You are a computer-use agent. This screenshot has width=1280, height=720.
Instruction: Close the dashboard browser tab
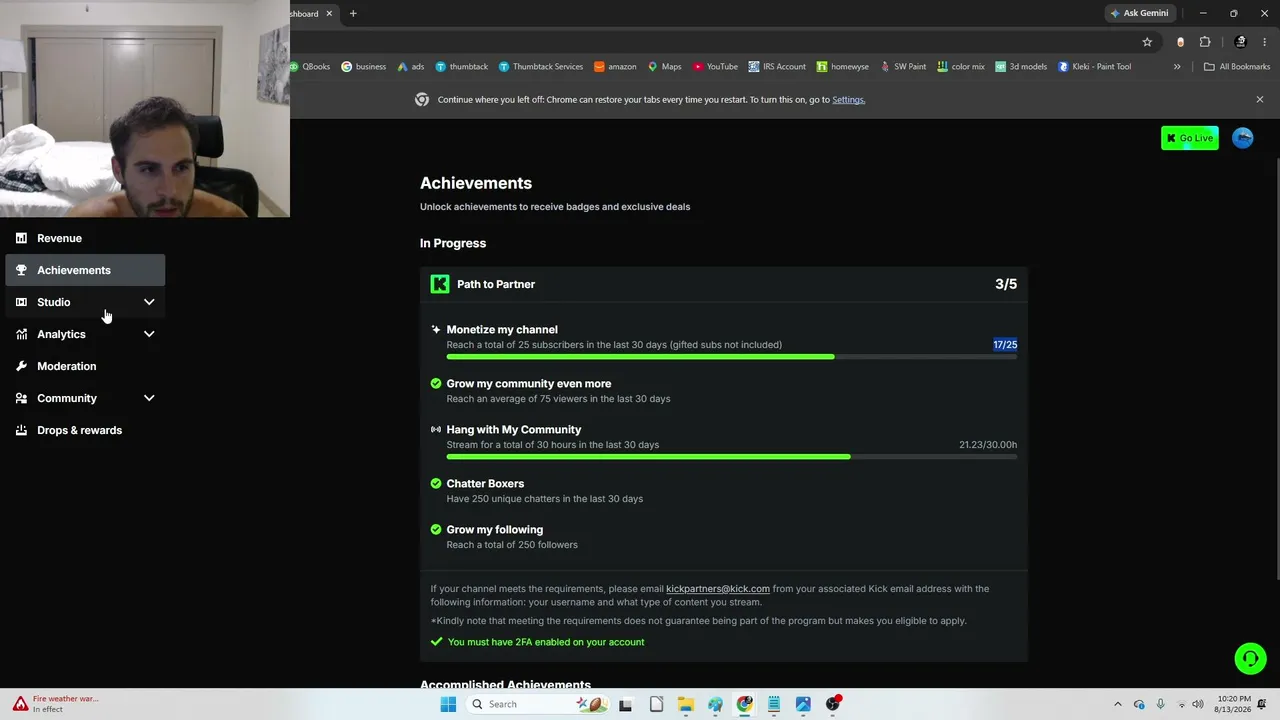click(329, 13)
